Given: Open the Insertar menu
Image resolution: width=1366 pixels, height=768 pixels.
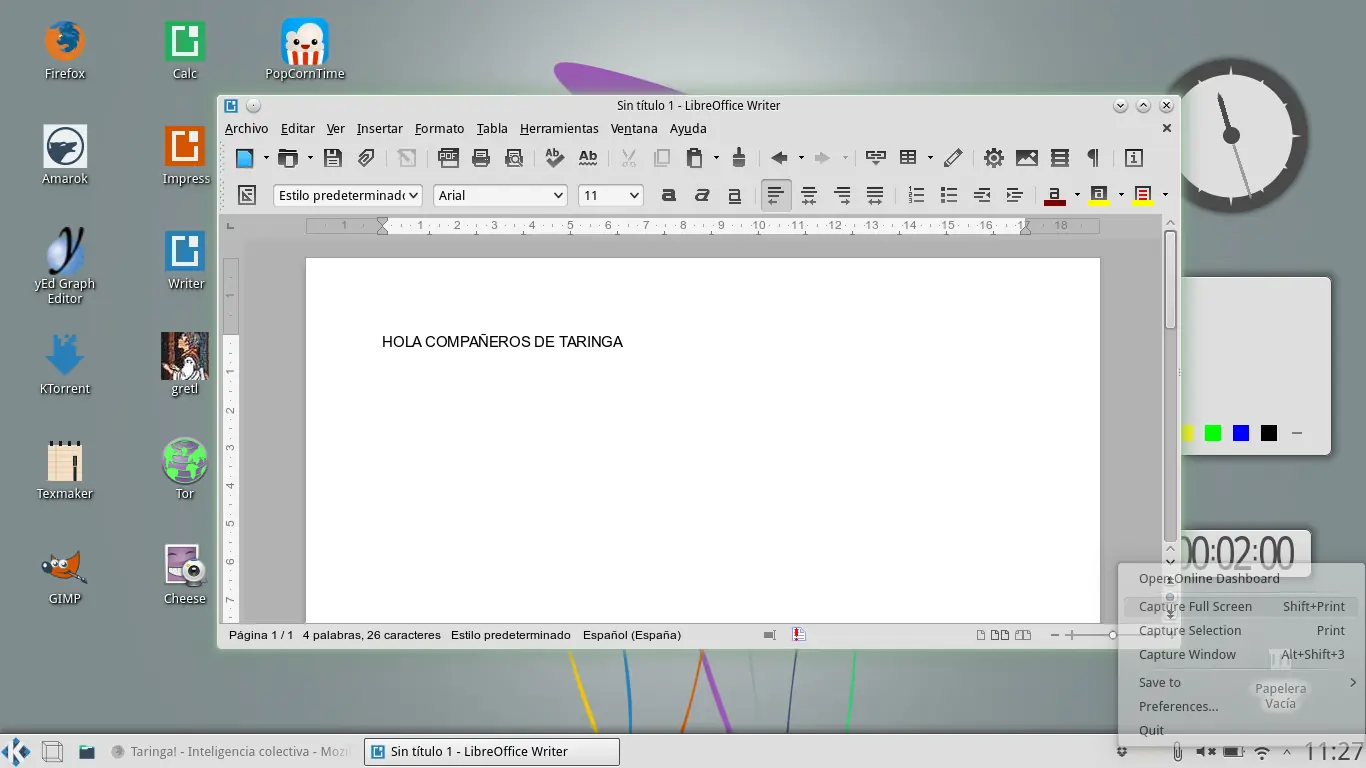Looking at the screenshot, I should click(379, 128).
